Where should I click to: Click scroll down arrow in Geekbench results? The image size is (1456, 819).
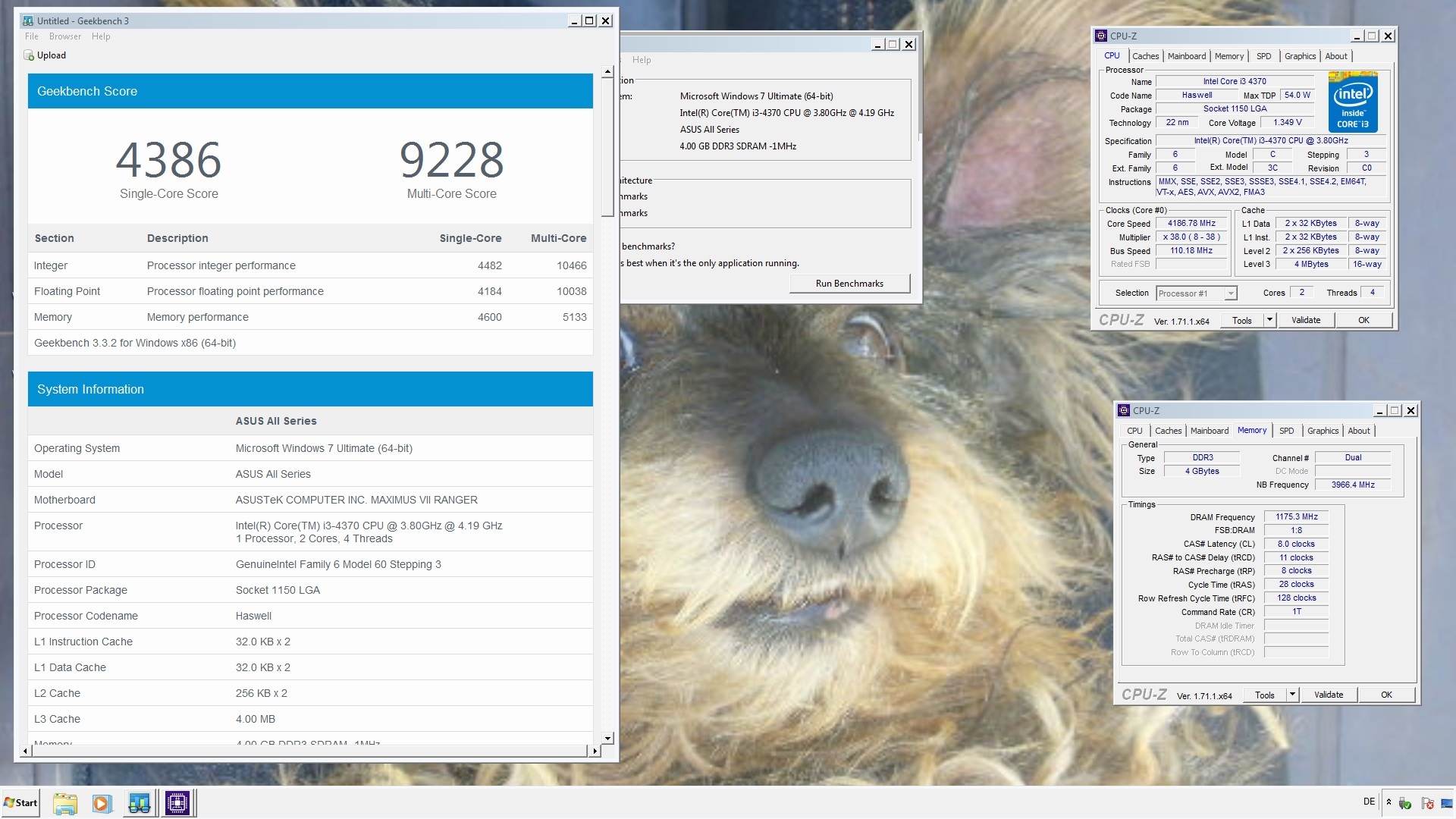tap(607, 738)
